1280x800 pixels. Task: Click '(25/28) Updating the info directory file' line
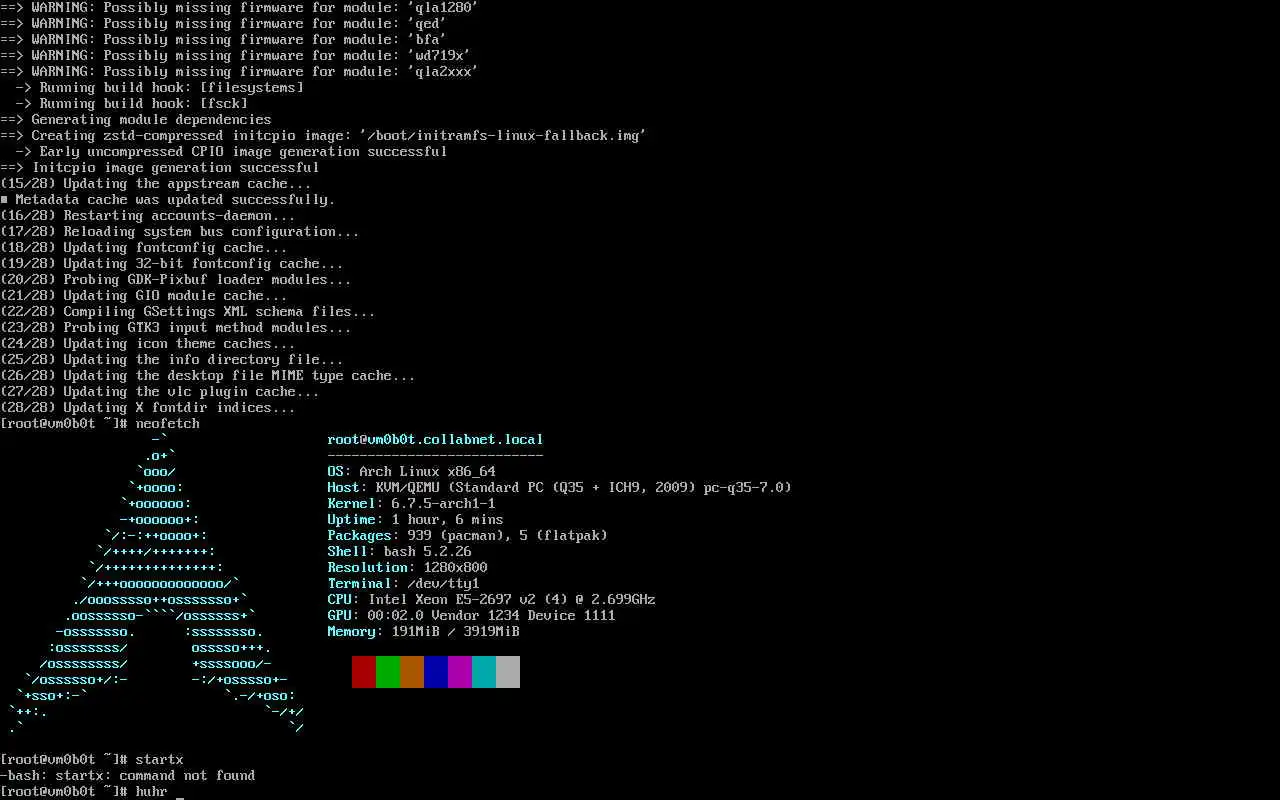(172, 360)
